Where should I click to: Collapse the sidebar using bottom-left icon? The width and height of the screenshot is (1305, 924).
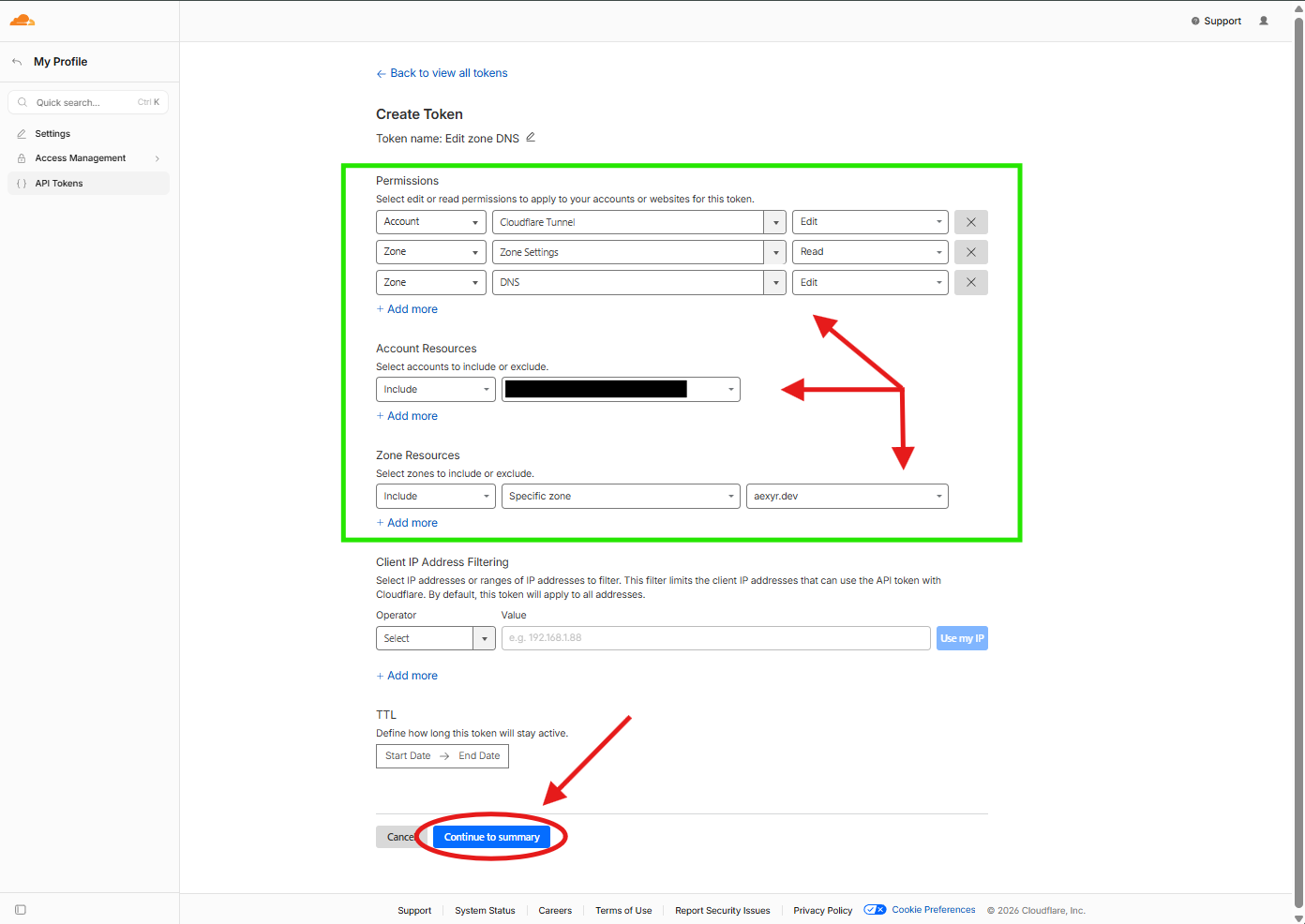[21, 910]
